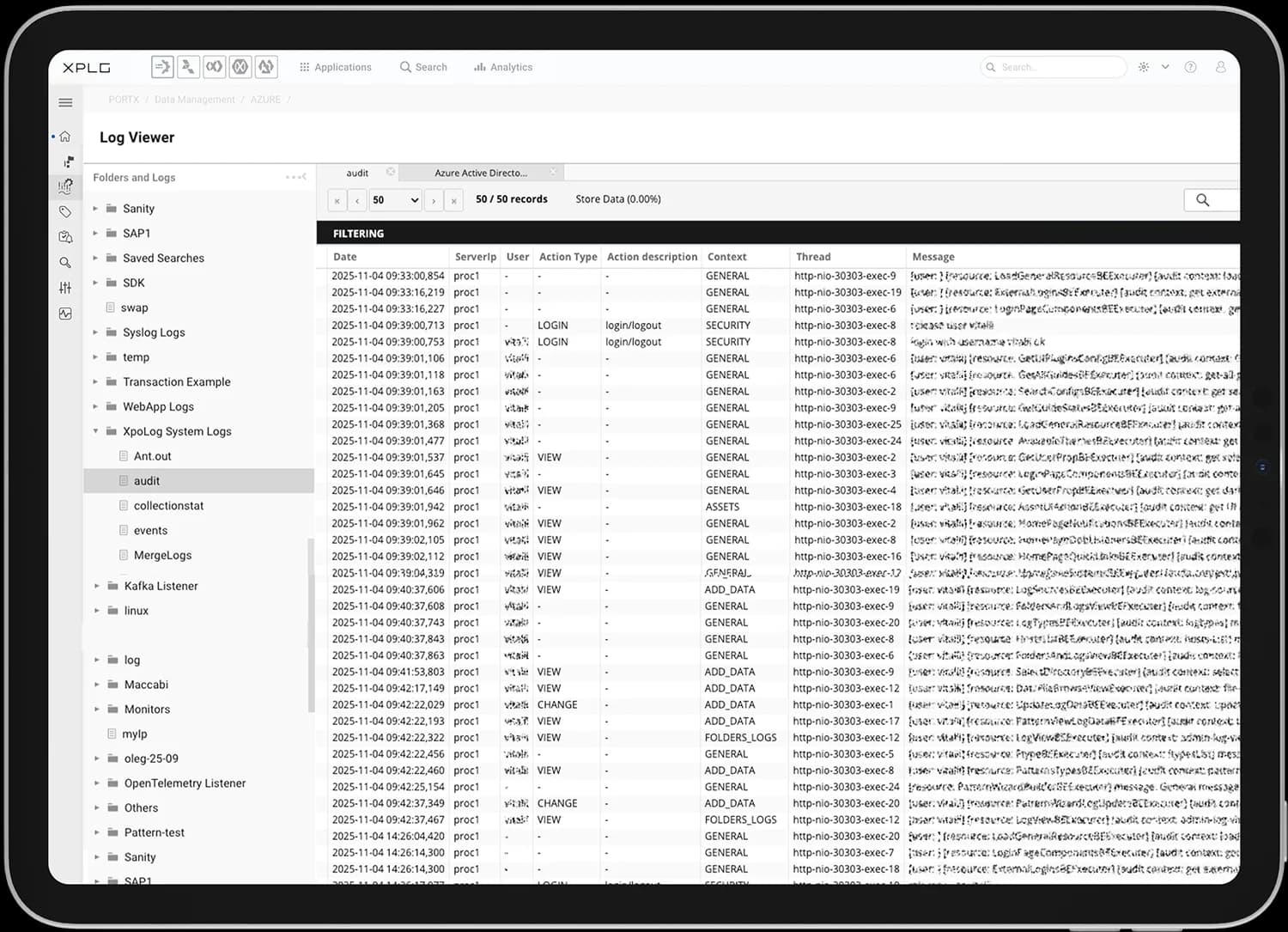Click the Search input field in header
1288x932 pixels.
coord(1054,67)
